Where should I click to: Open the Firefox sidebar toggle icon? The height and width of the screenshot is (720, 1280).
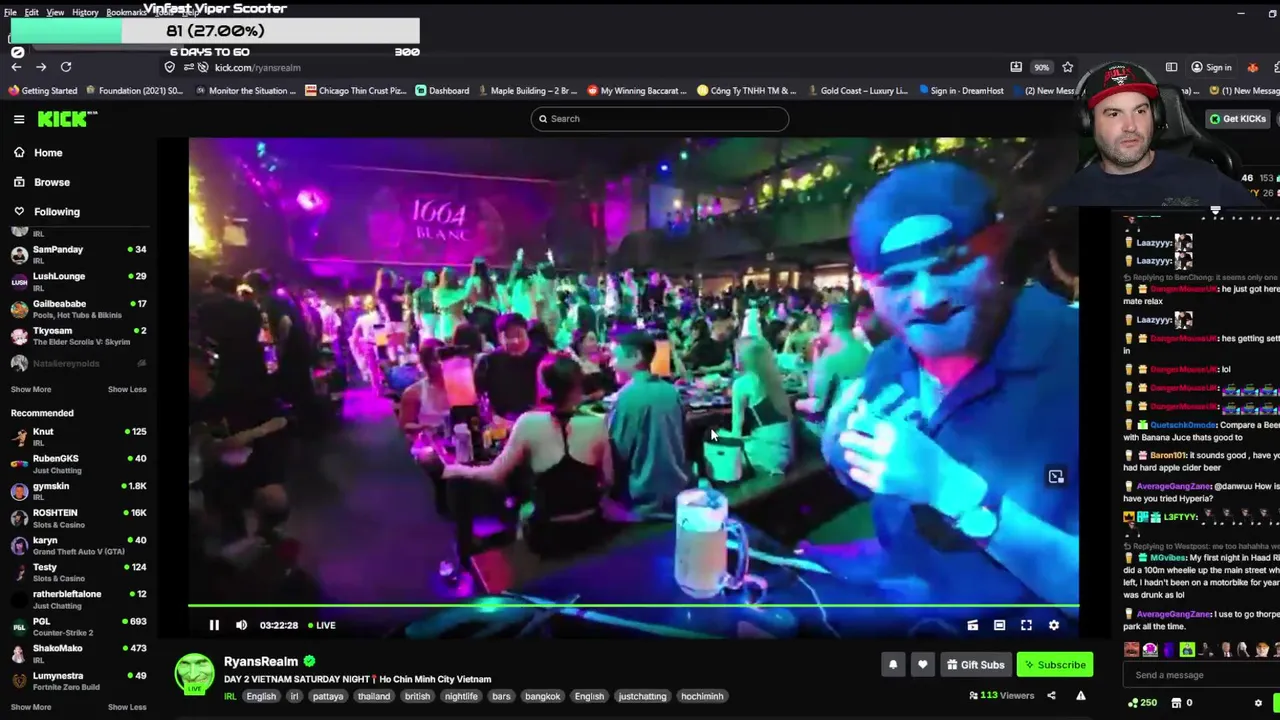(1171, 67)
